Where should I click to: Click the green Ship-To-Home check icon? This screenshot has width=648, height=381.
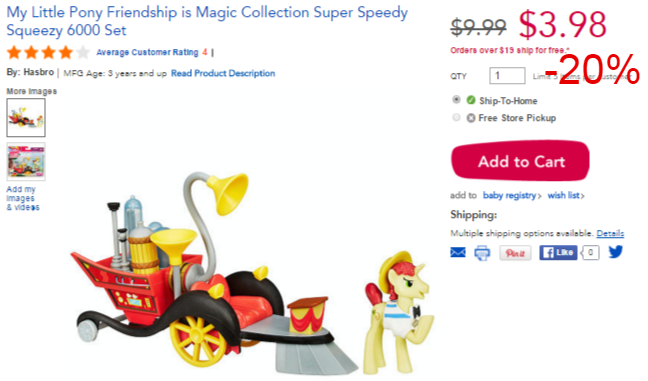coord(471,100)
